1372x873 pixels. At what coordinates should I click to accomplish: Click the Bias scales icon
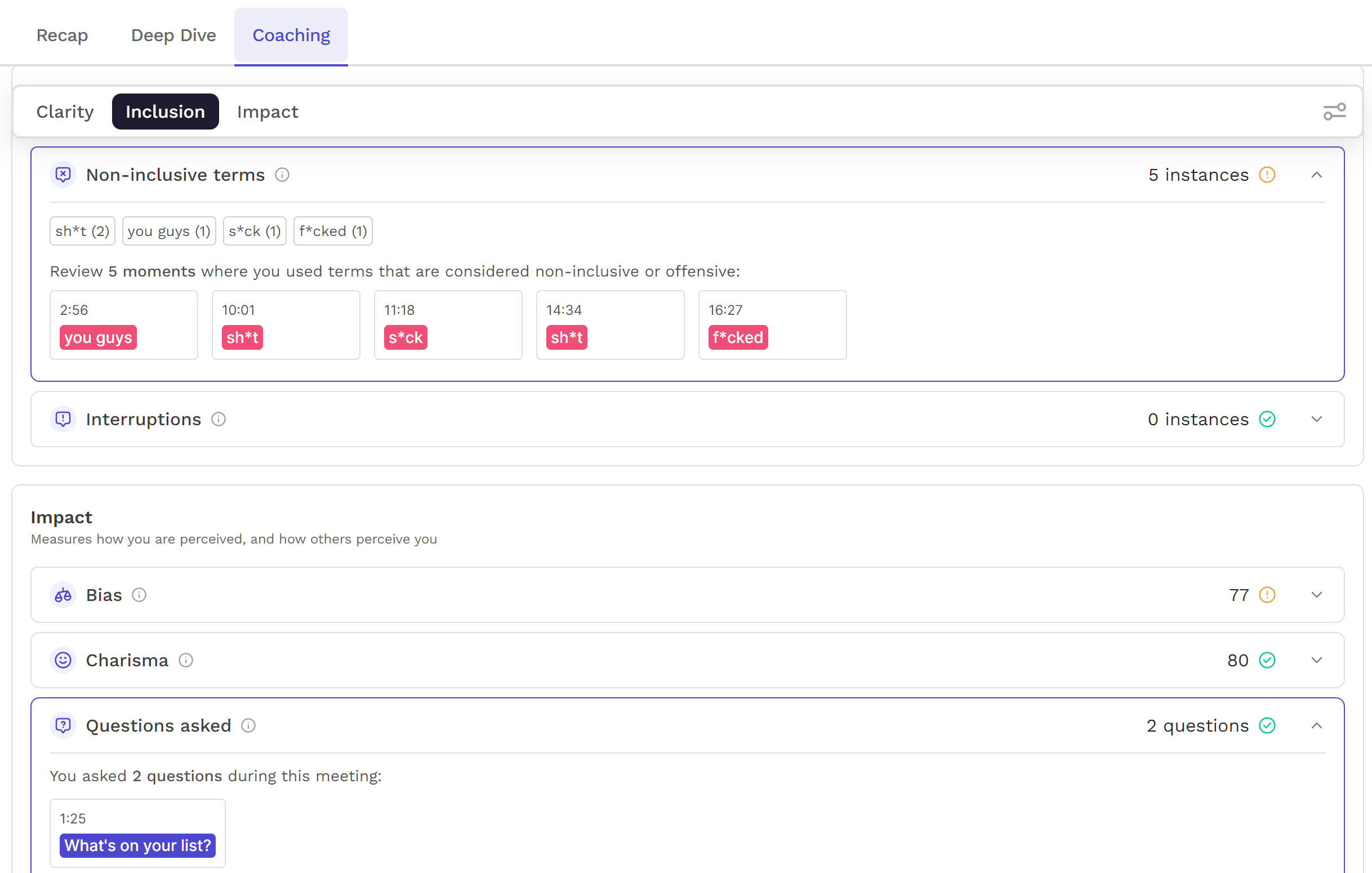click(63, 595)
